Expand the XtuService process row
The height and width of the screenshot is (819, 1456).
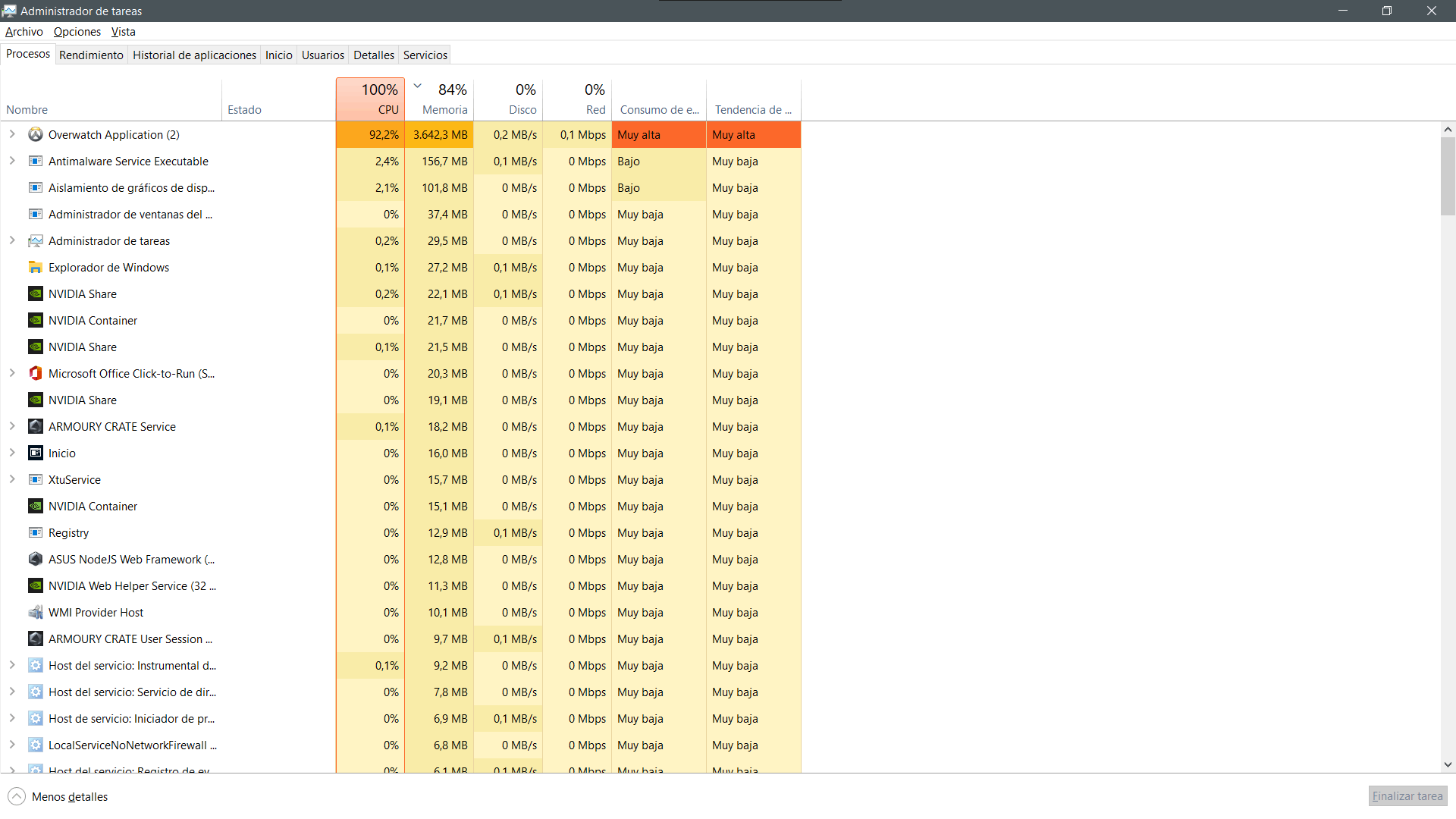[x=12, y=479]
